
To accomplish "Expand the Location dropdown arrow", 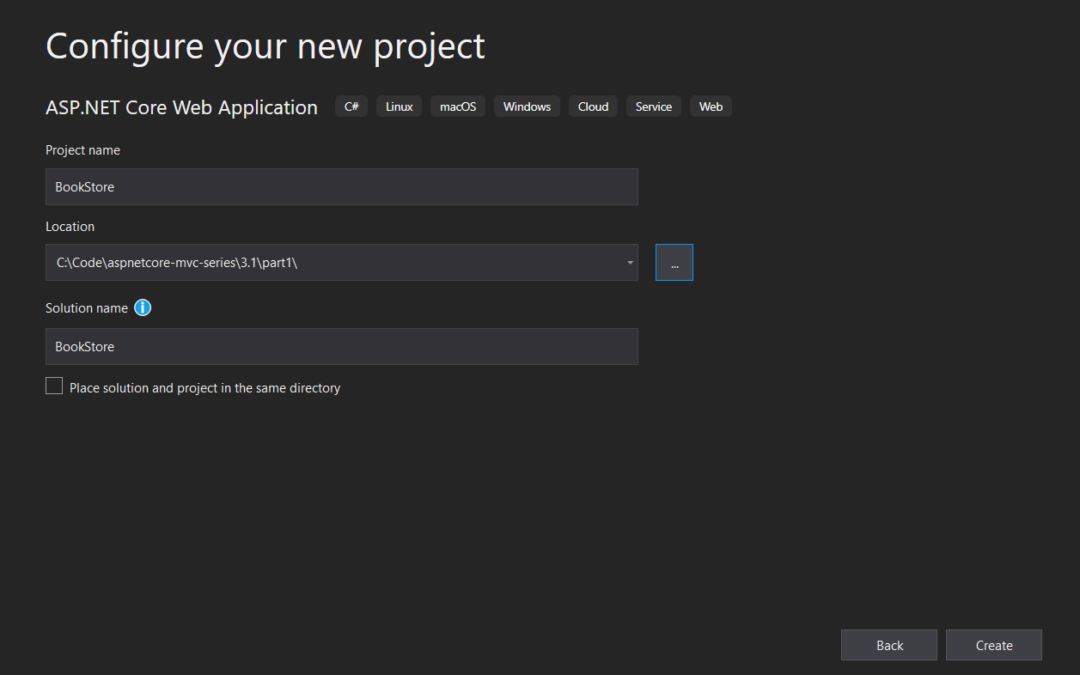I will tap(630, 263).
